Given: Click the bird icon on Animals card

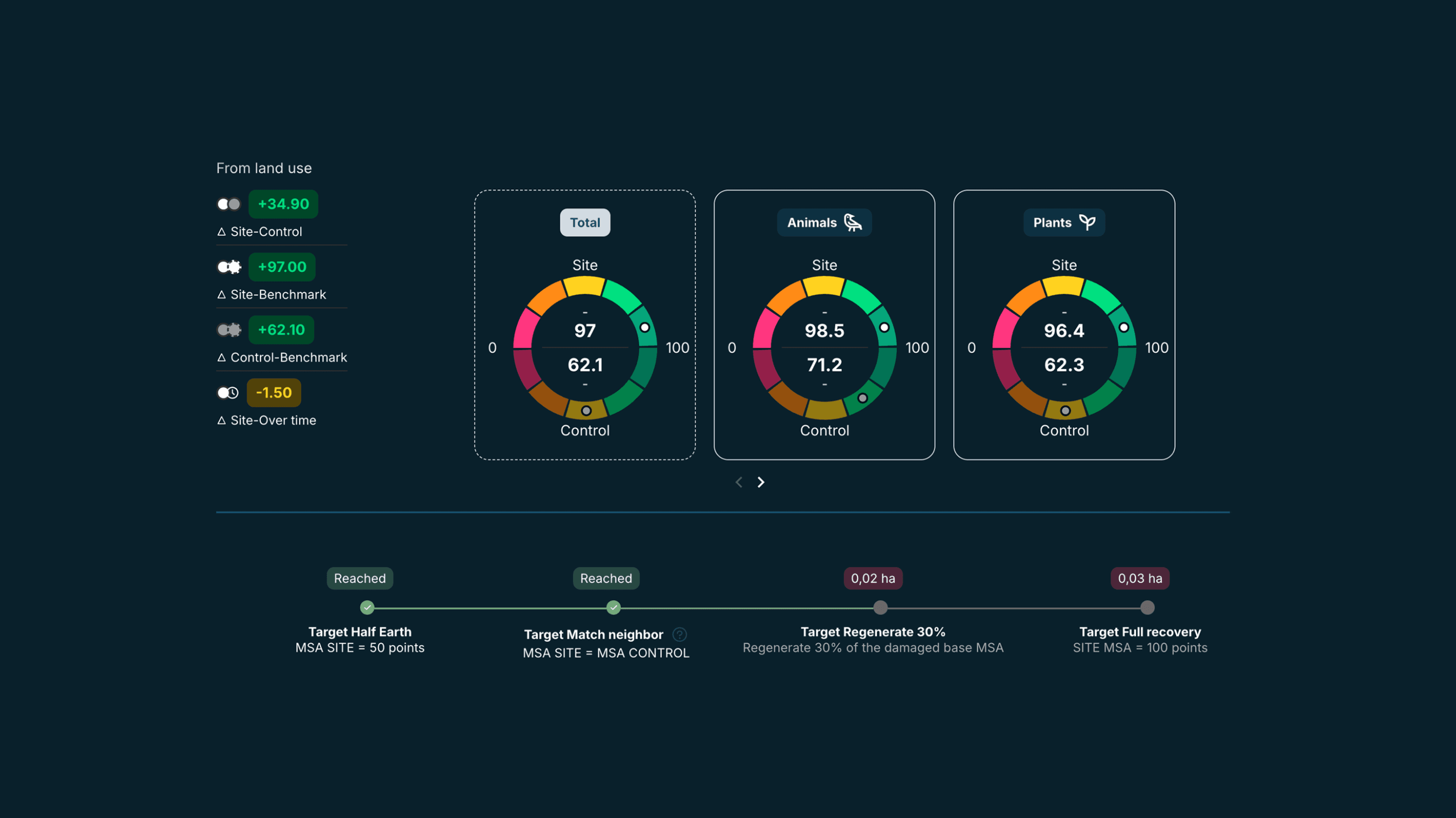Looking at the screenshot, I should point(853,222).
